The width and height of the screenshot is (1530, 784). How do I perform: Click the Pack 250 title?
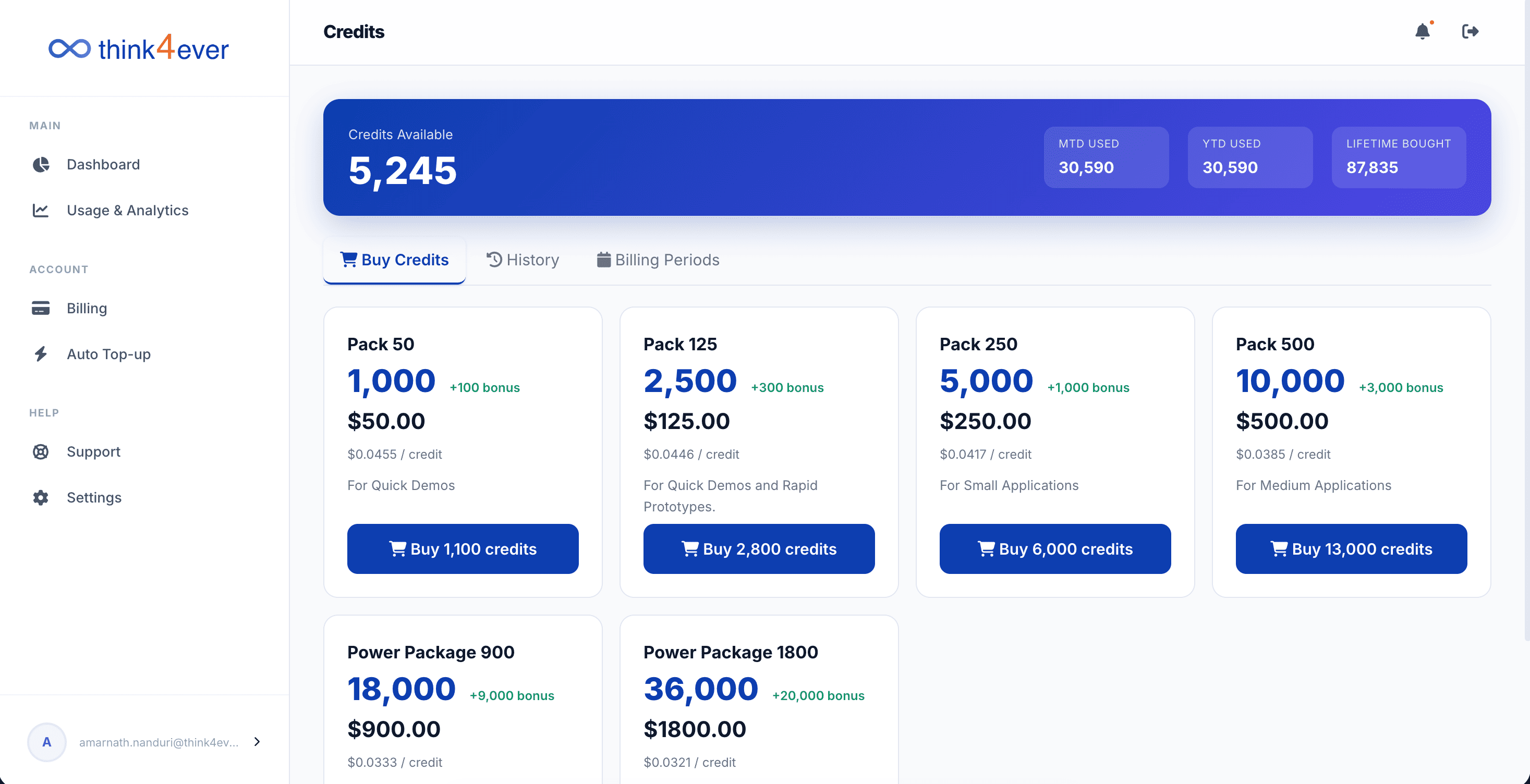(978, 345)
